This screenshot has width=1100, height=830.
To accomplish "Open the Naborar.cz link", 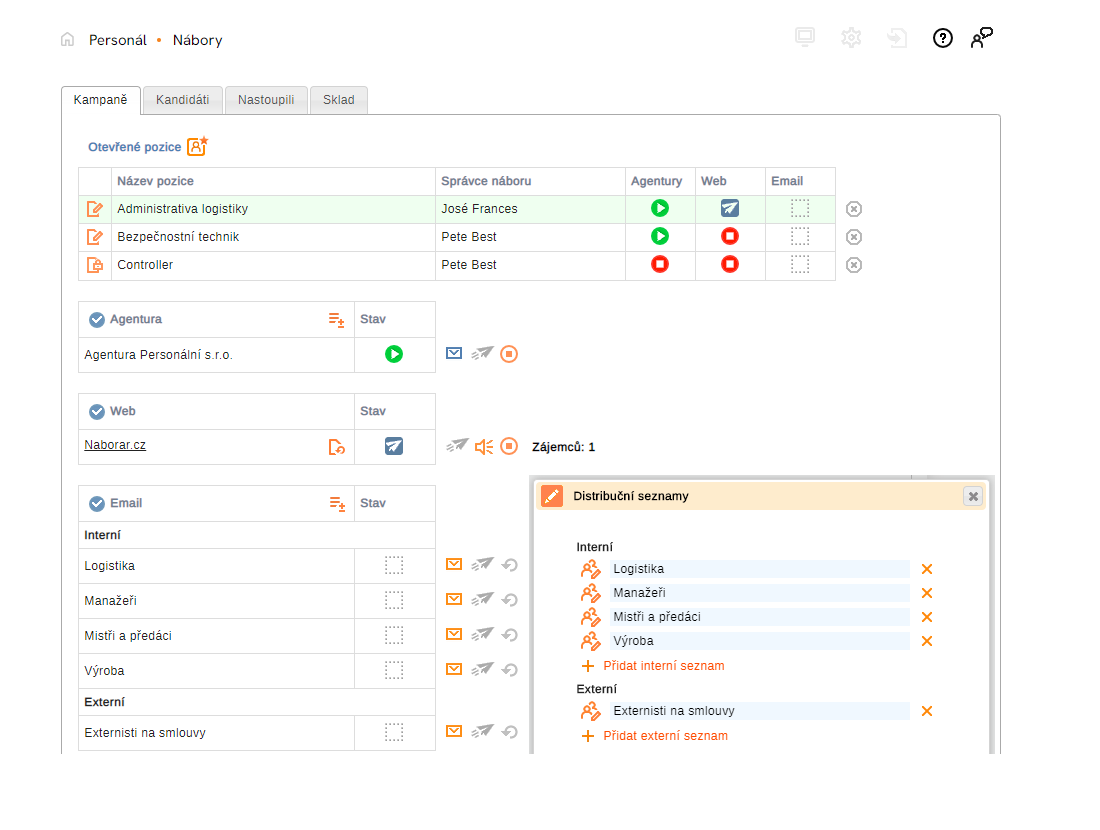I will pyautogui.click(x=115, y=445).
